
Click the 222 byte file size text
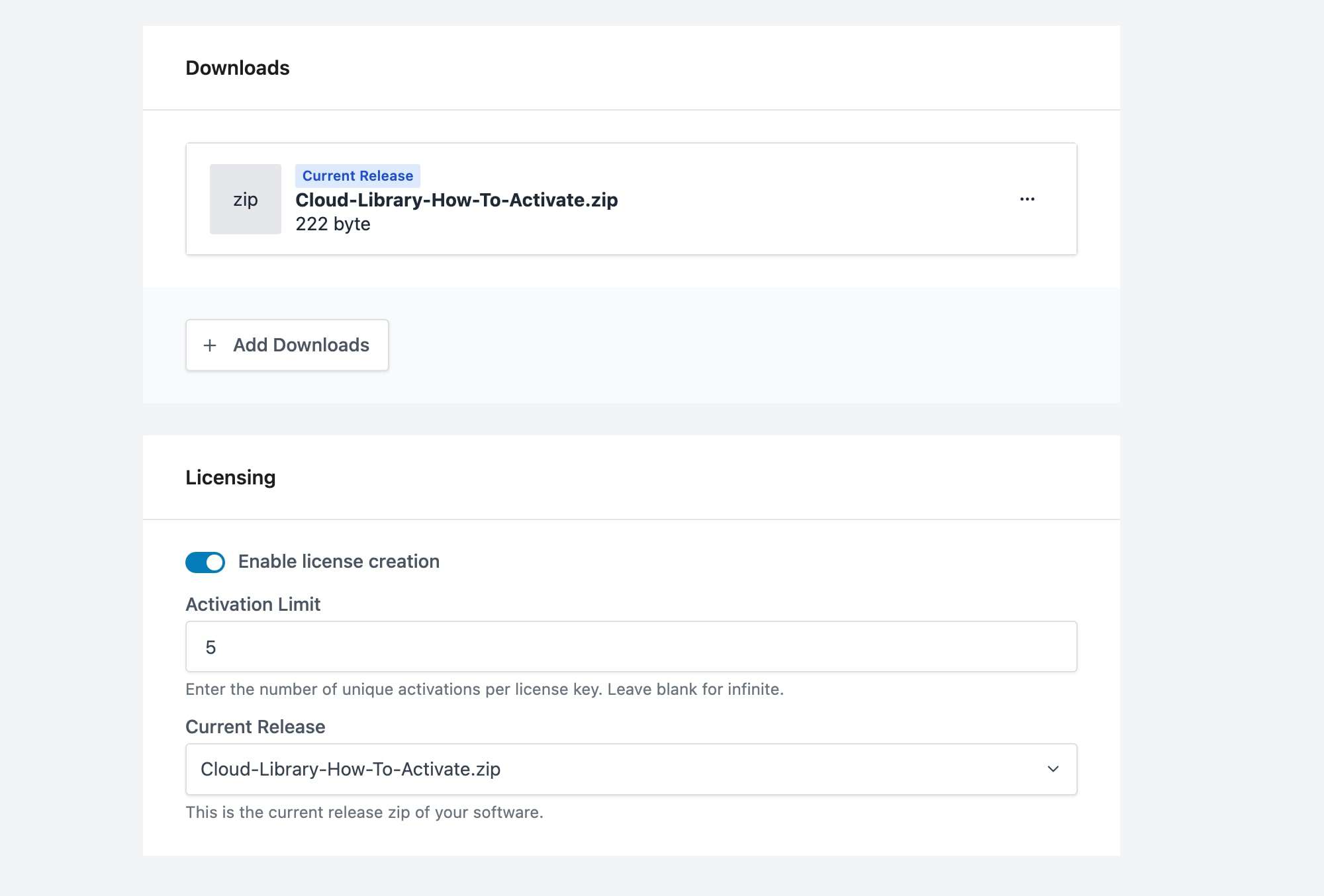[x=333, y=224]
